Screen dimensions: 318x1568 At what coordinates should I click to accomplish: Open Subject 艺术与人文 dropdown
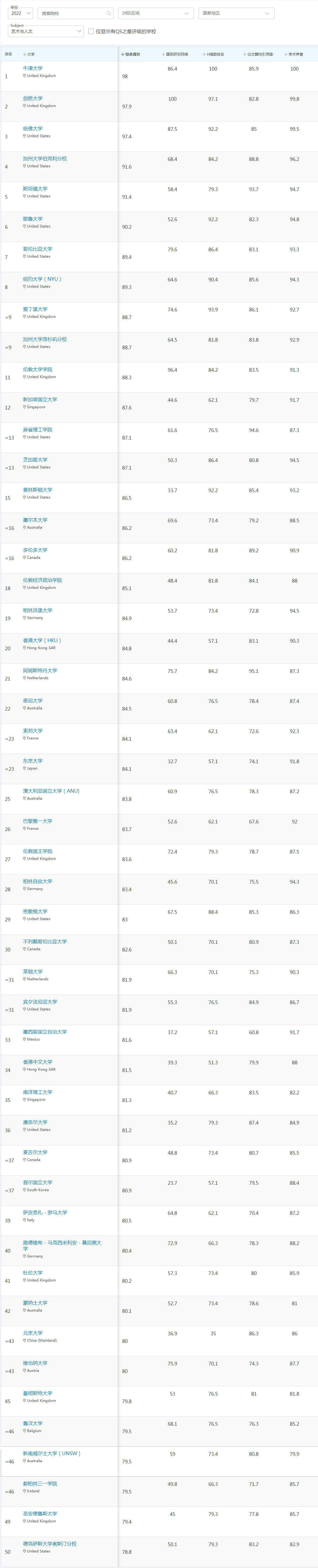tap(46, 31)
